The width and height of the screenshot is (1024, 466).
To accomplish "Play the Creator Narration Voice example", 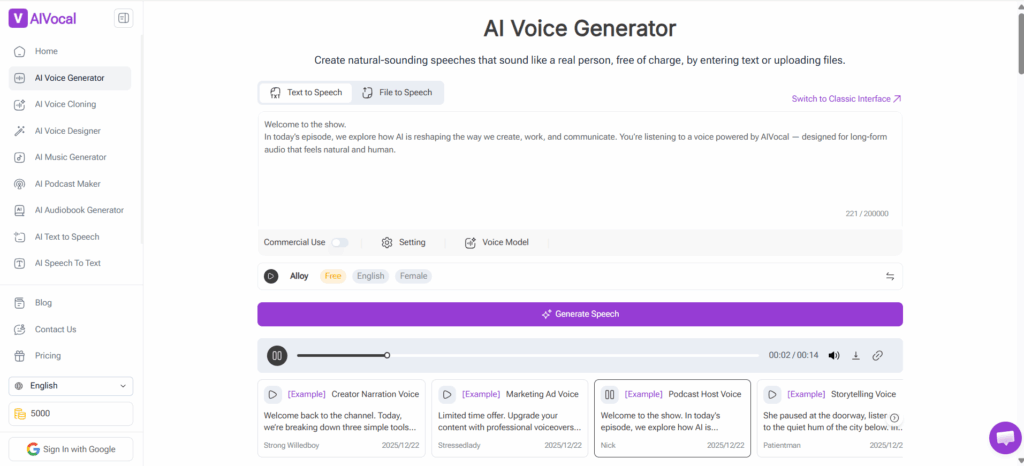I will 272,394.
